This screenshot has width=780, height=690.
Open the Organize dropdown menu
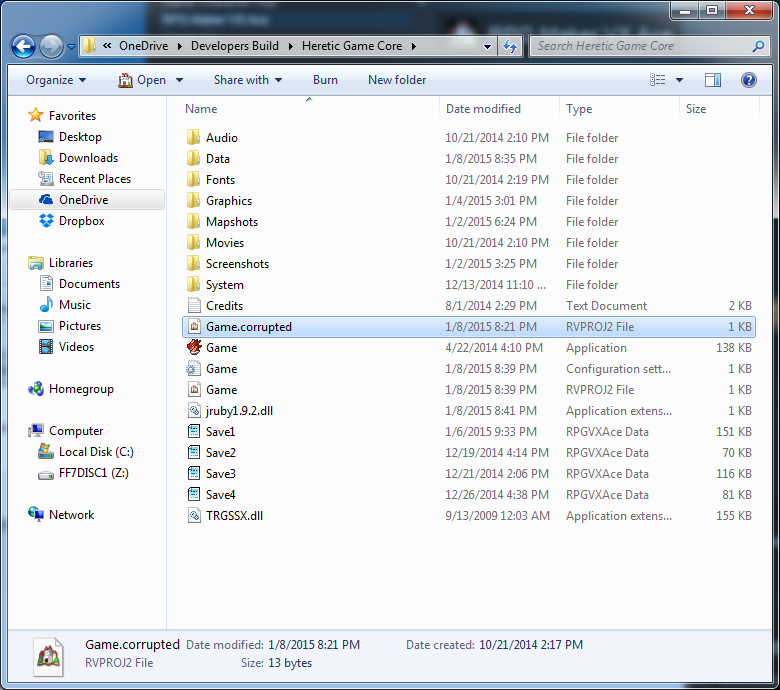point(56,80)
